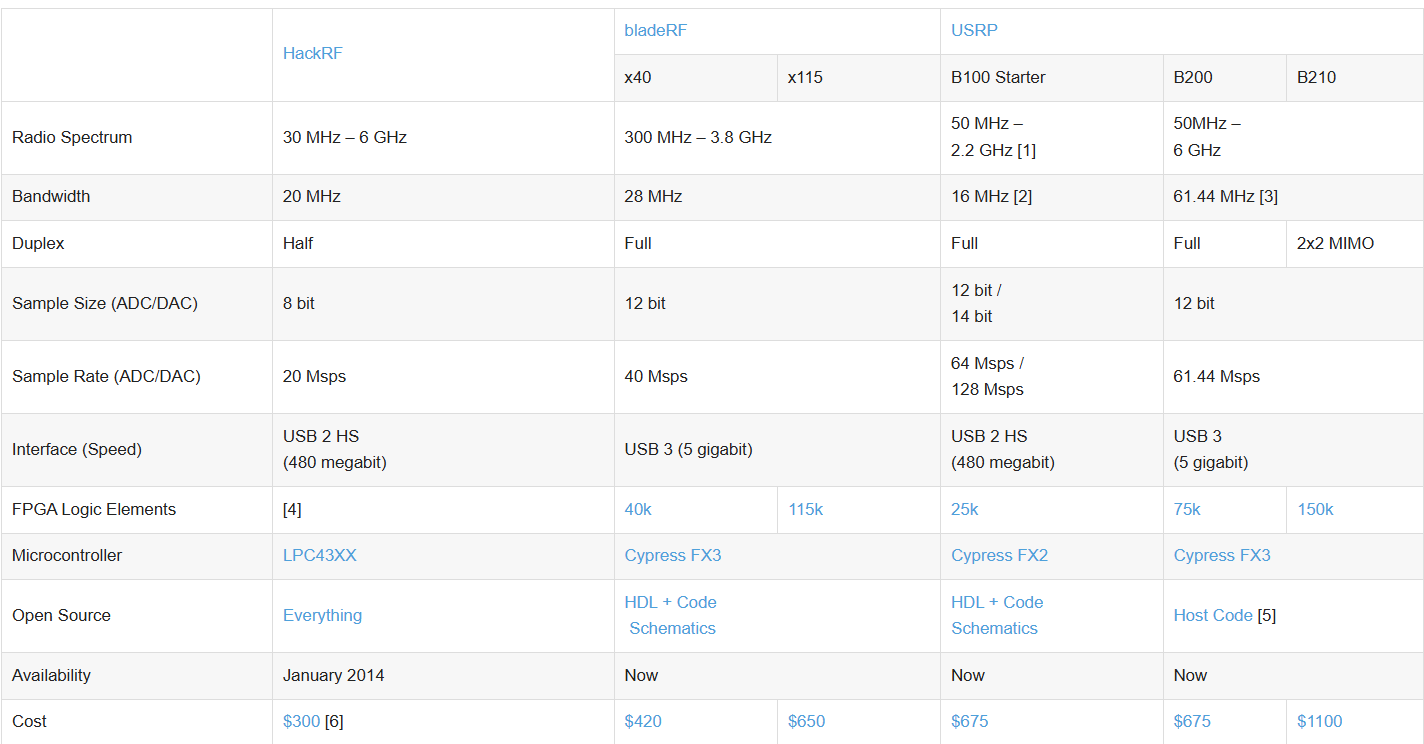Open the Cypress FX2 microcontroller link
Image resolution: width=1424 pixels, height=744 pixels.
1000,556
